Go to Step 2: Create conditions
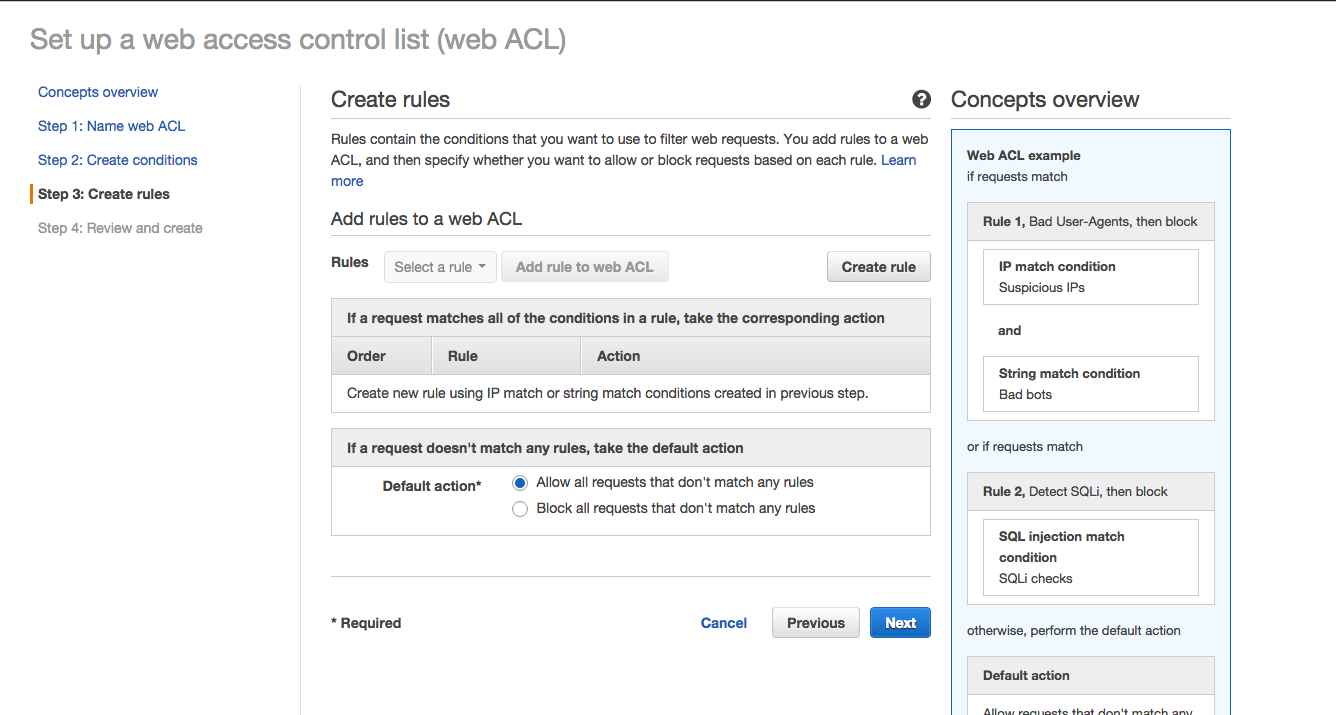The height and width of the screenshot is (715, 1336). pyautogui.click(x=118, y=160)
